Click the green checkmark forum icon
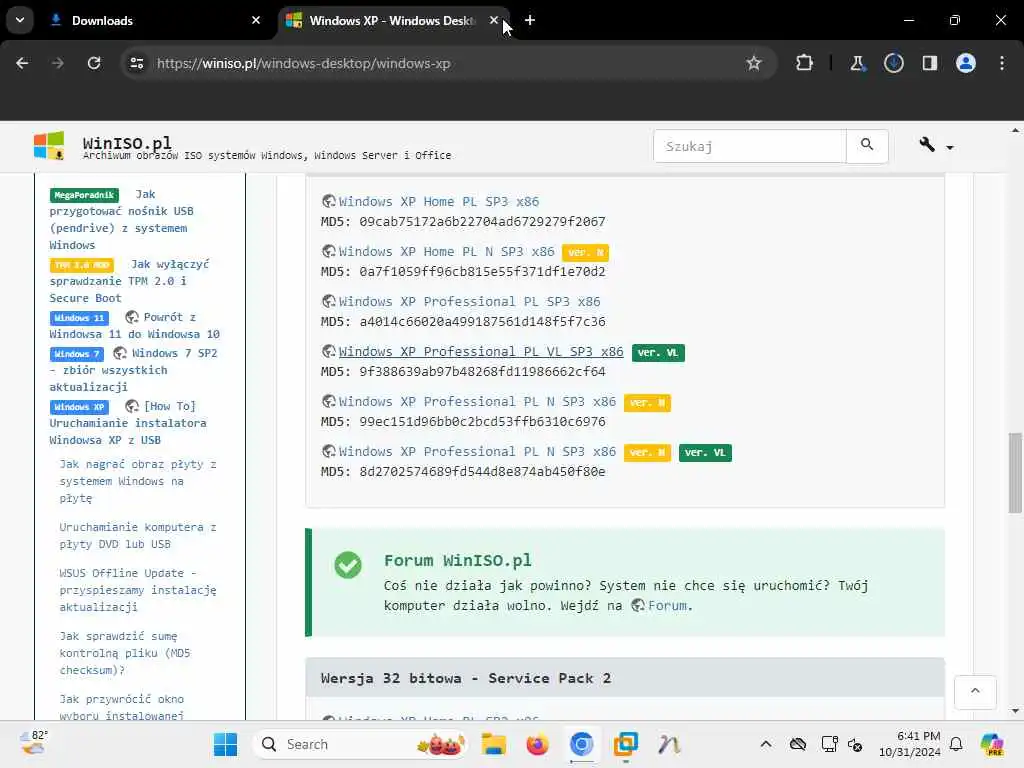1024x768 pixels. 348,565
